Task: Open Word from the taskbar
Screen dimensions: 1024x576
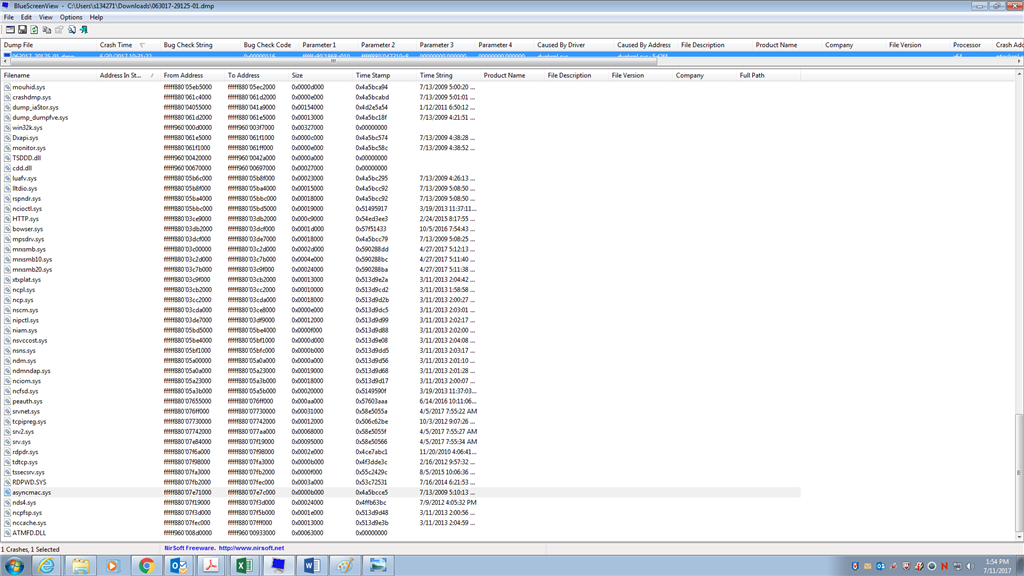Action: click(312, 566)
